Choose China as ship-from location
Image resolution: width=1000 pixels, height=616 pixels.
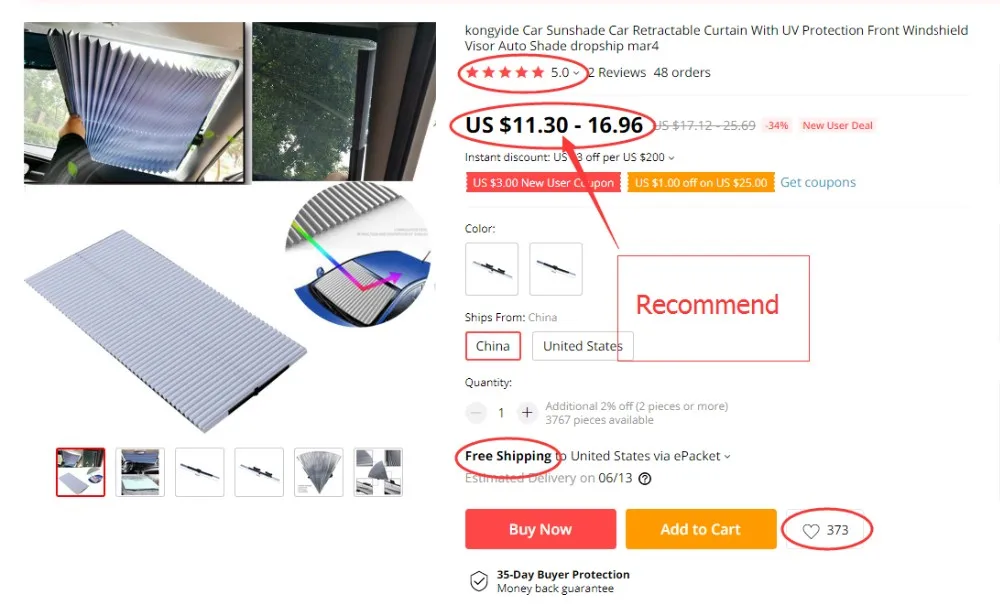493,346
